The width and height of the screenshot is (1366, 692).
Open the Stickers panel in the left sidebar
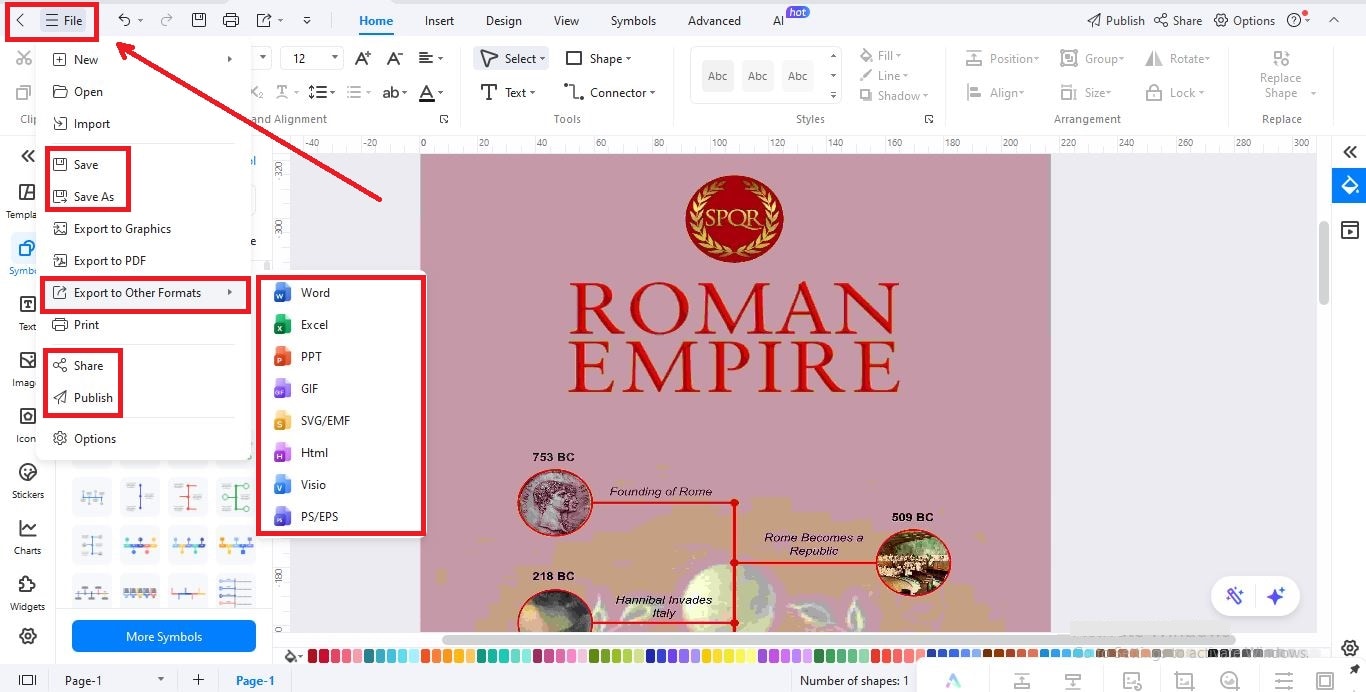(x=27, y=481)
